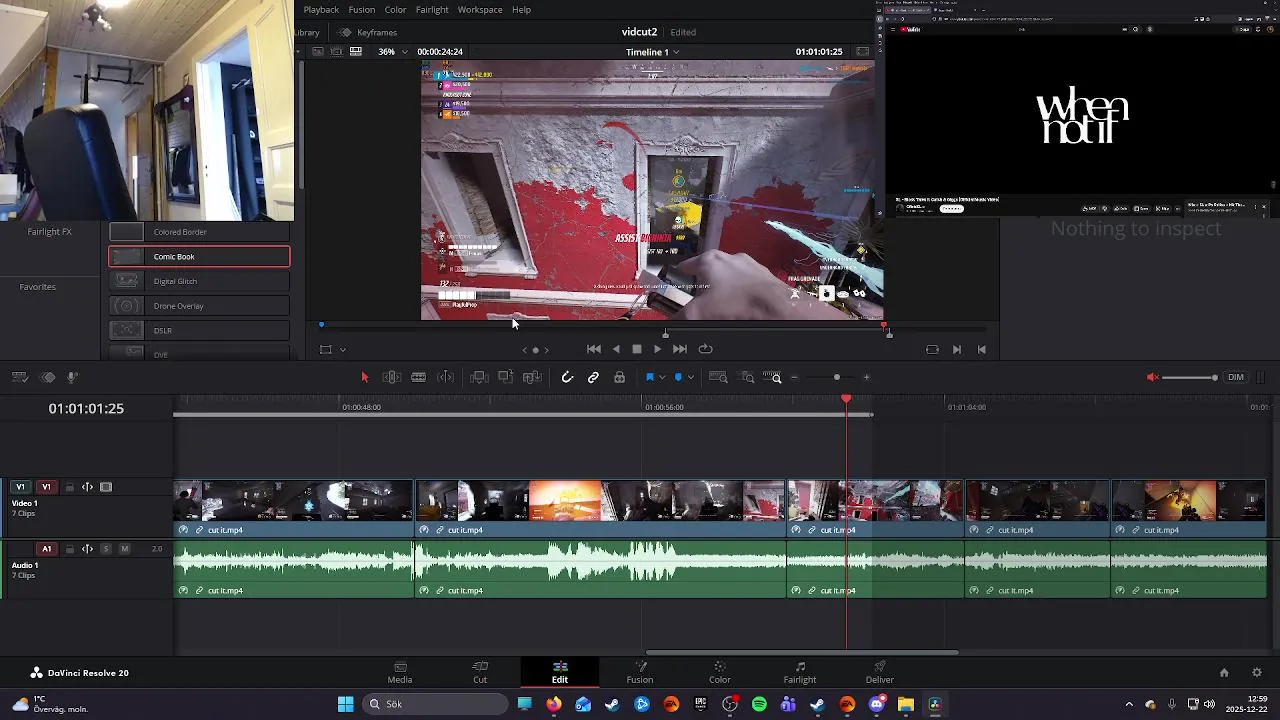Click the Replace Clip toolbar icon
This screenshot has height=720, width=1280.
click(x=532, y=377)
